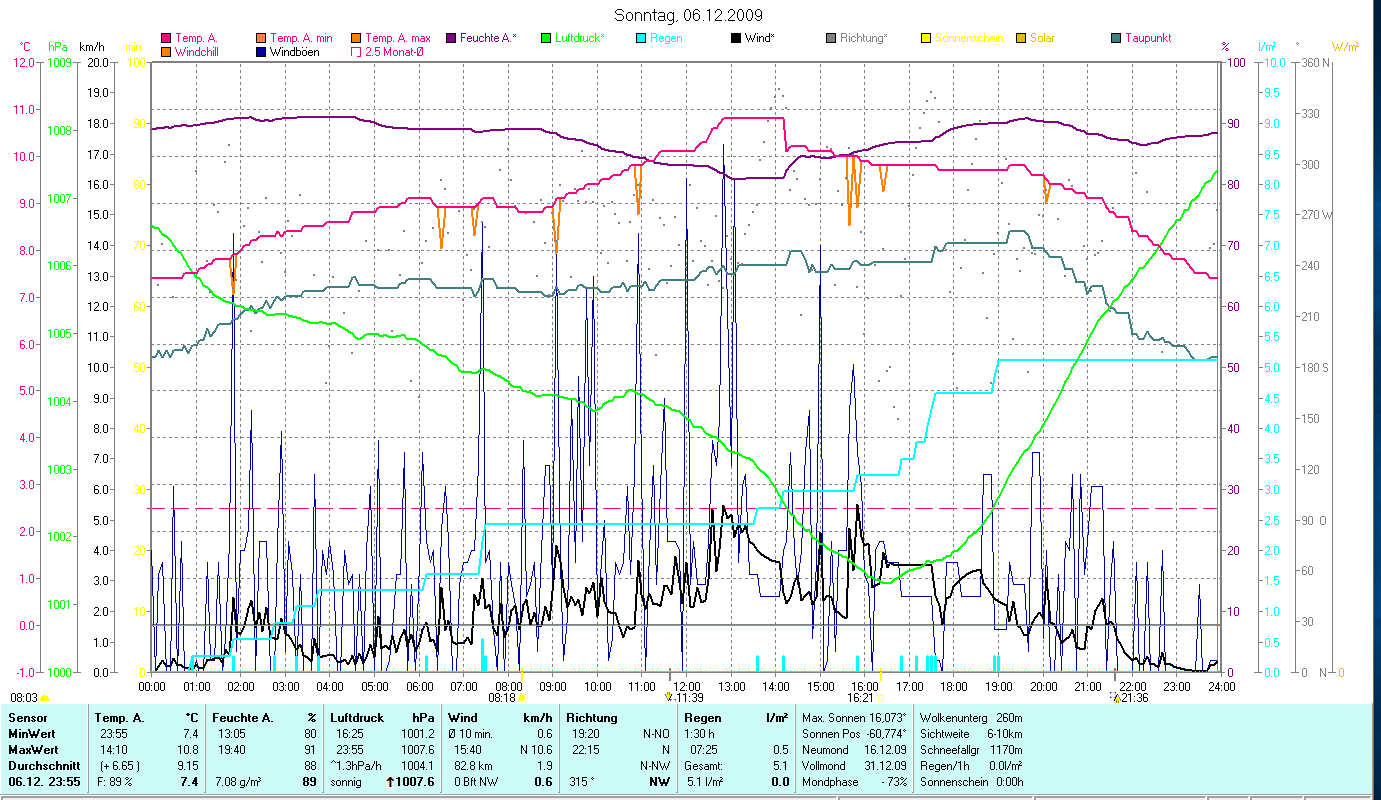
Task: Click the Vollmond 31.12.09 entry
Action: [854, 766]
